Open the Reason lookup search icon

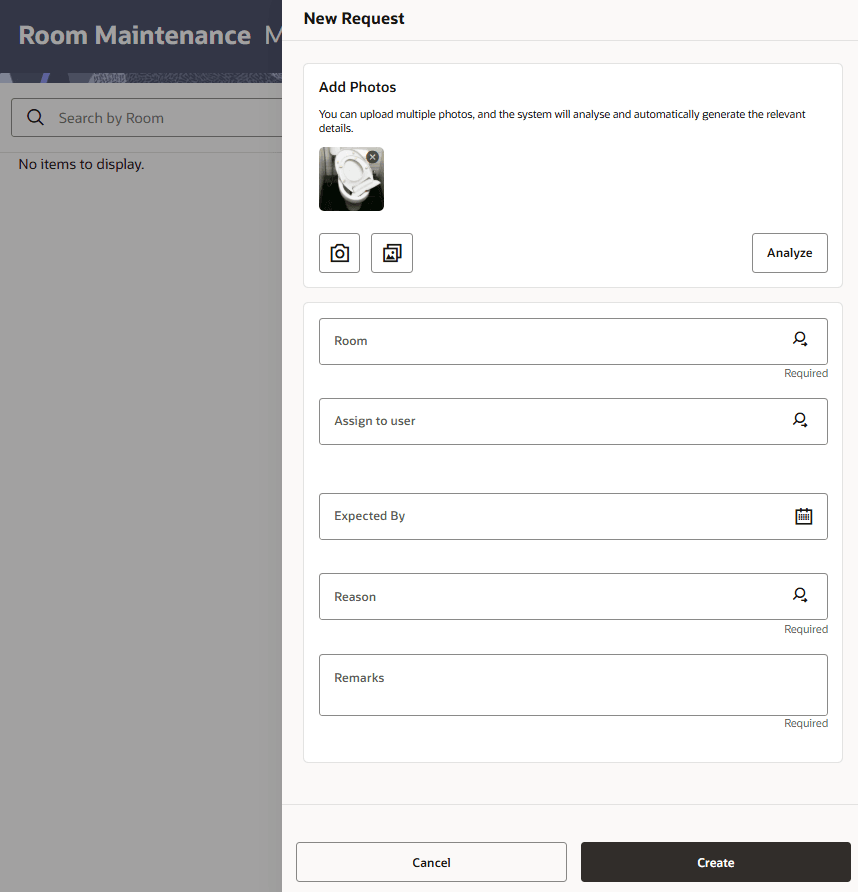[x=800, y=596]
